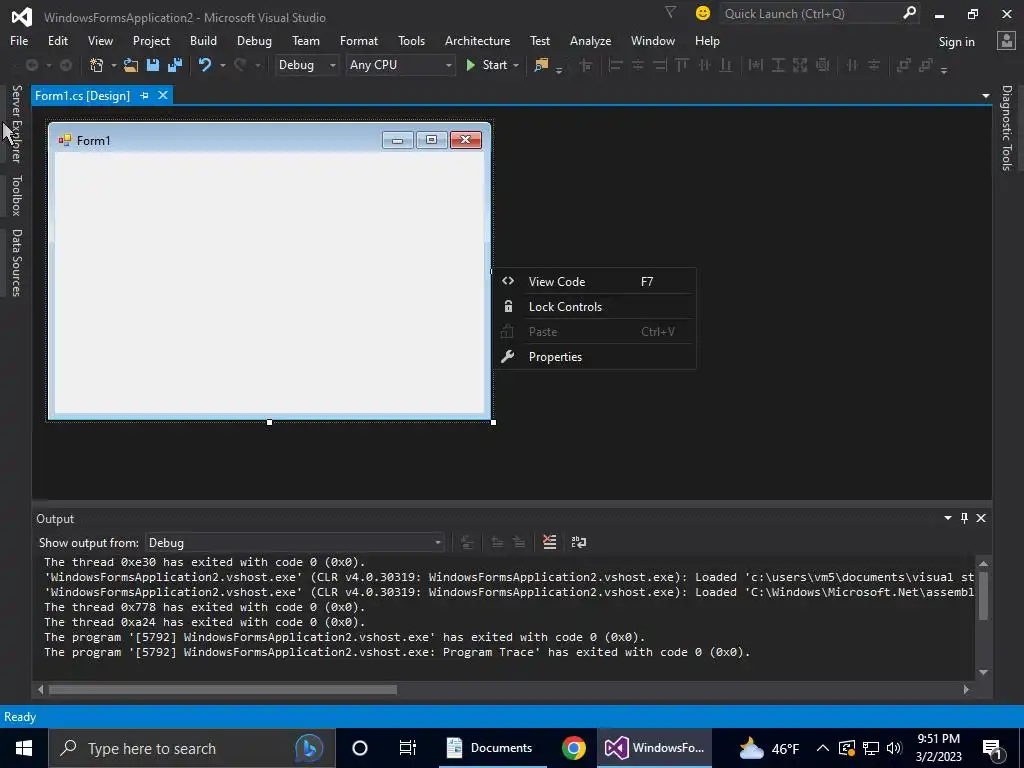Open the Analyze menu
1024x768 pixels.
point(590,40)
